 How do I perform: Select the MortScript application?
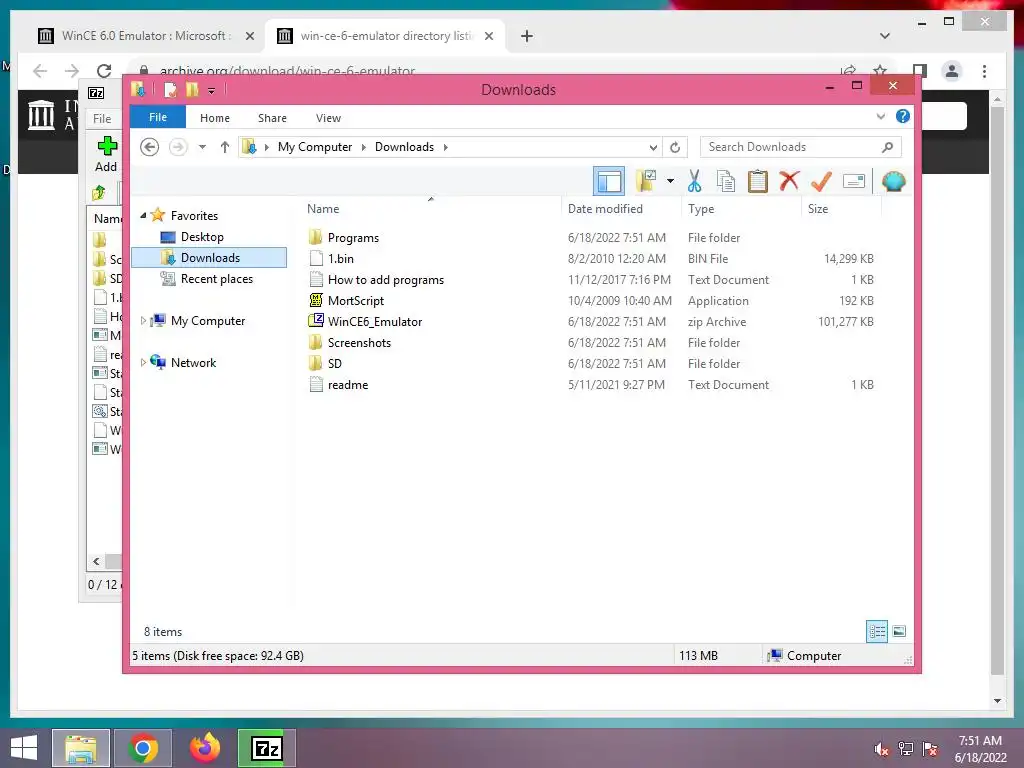click(x=355, y=300)
